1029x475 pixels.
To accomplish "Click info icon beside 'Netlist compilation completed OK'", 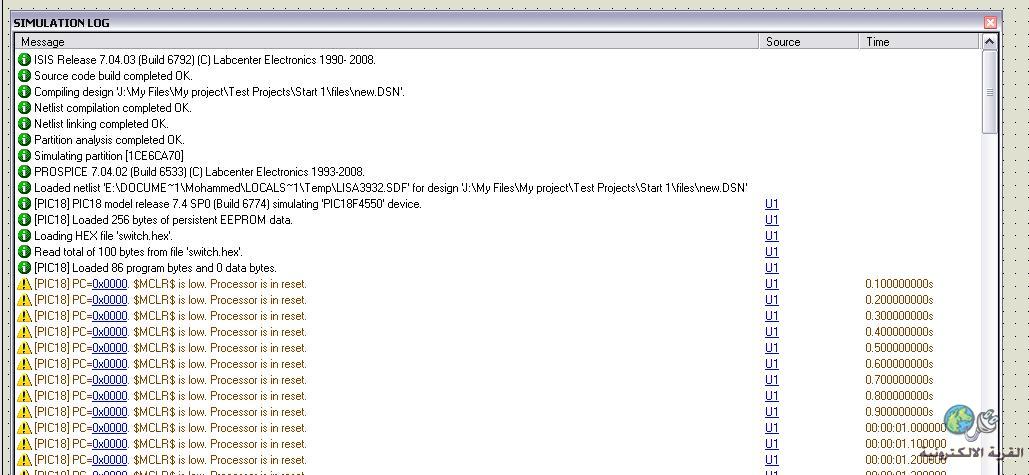I will pyautogui.click(x=24, y=108).
